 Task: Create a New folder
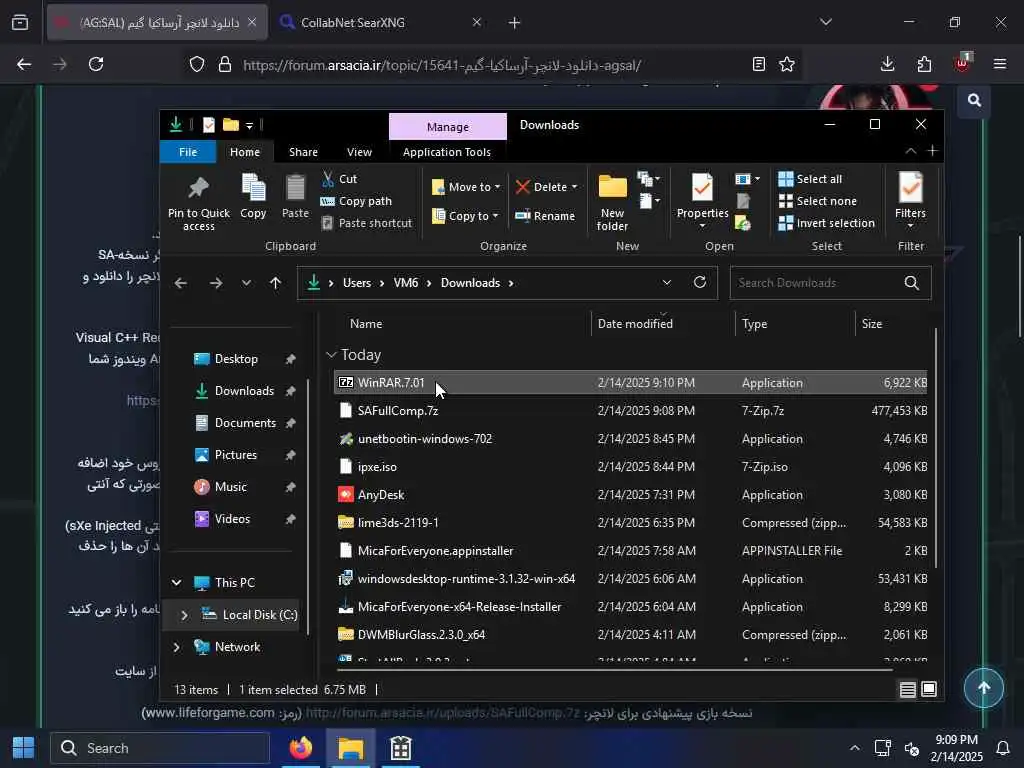pyautogui.click(x=613, y=202)
